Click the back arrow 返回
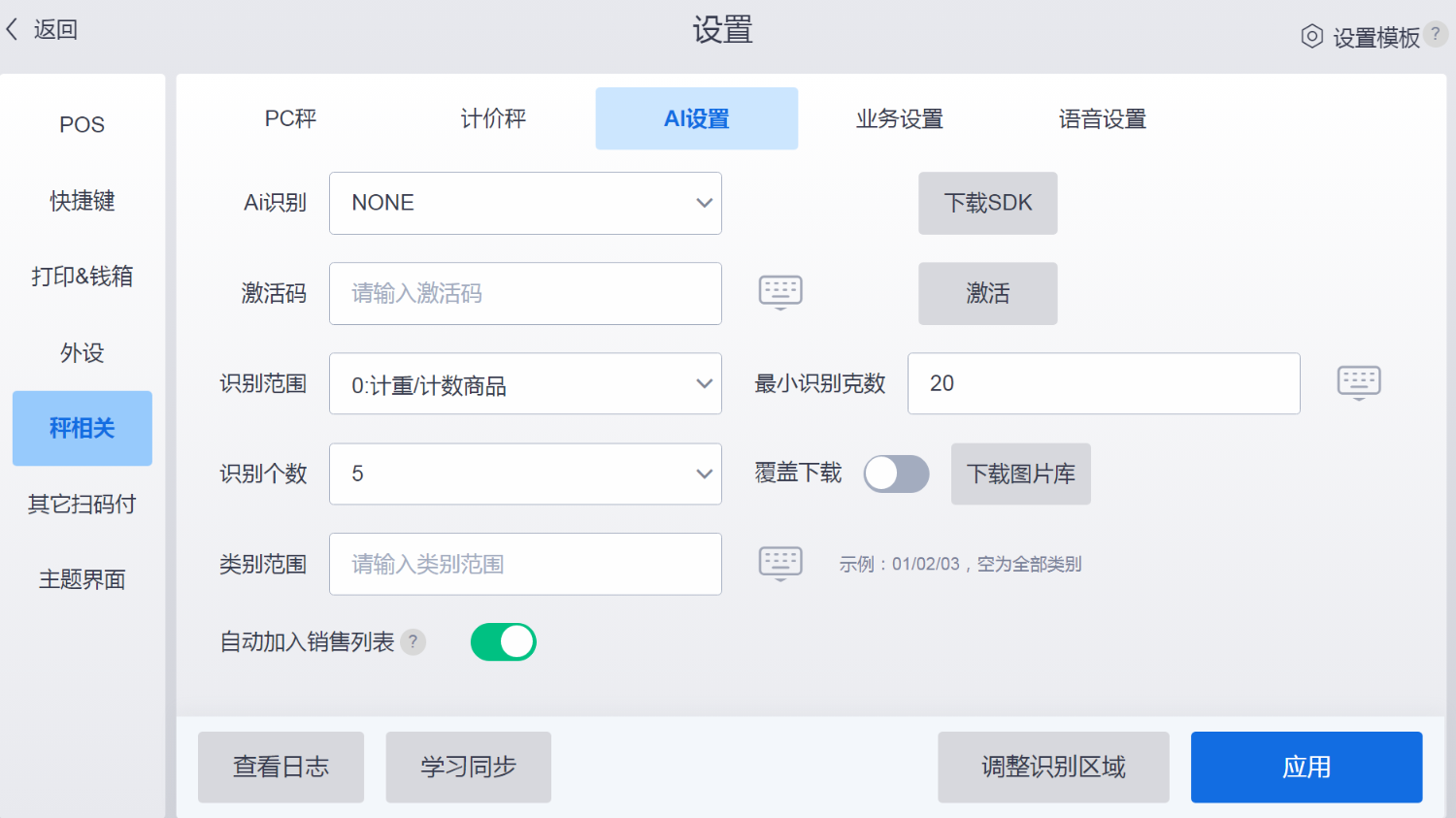Image resolution: width=1456 pixels, height=818 pixels. tap(41, 30)
